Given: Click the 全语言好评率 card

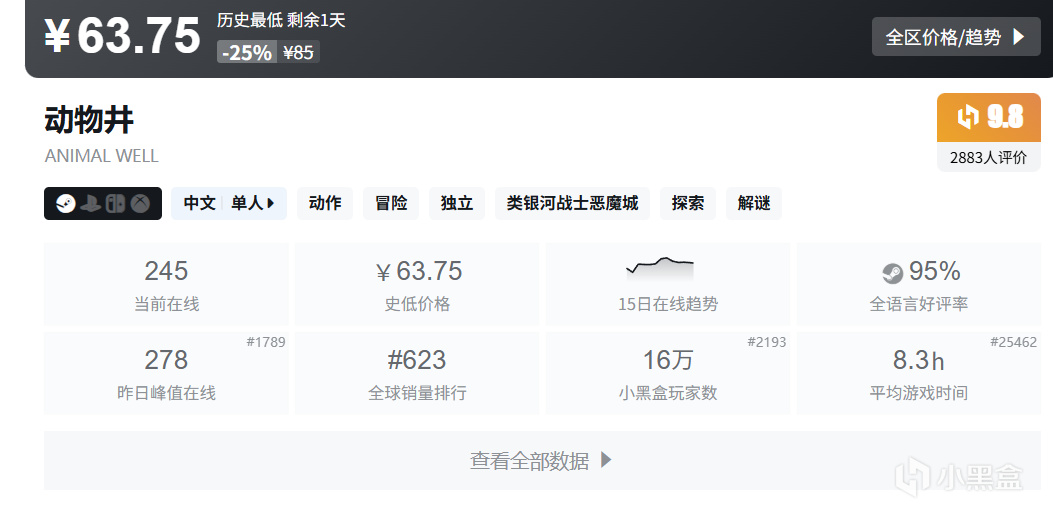Looking at the screenshot, I should click(919, 284).
